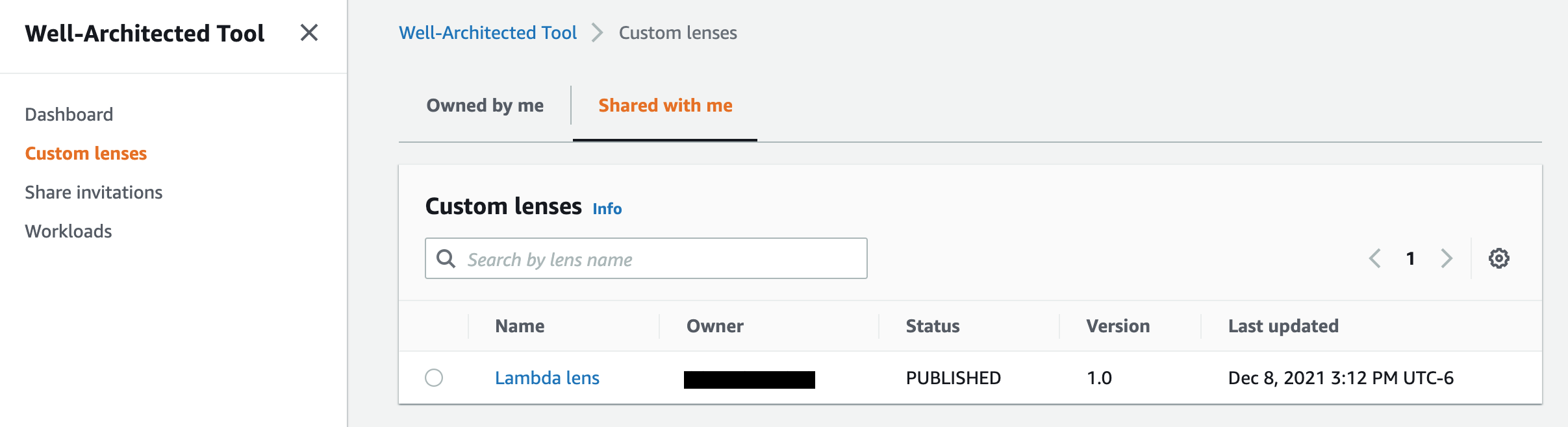Select the Shared with me tab

click(x=665, y=105)
